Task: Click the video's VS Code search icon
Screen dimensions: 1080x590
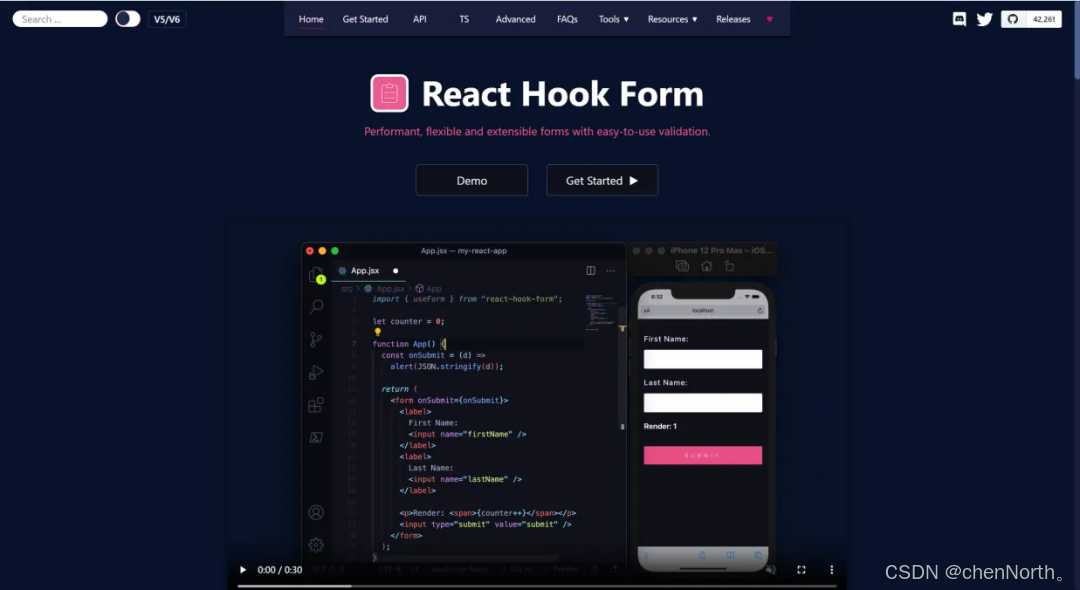Action: (x=316, y=306)
